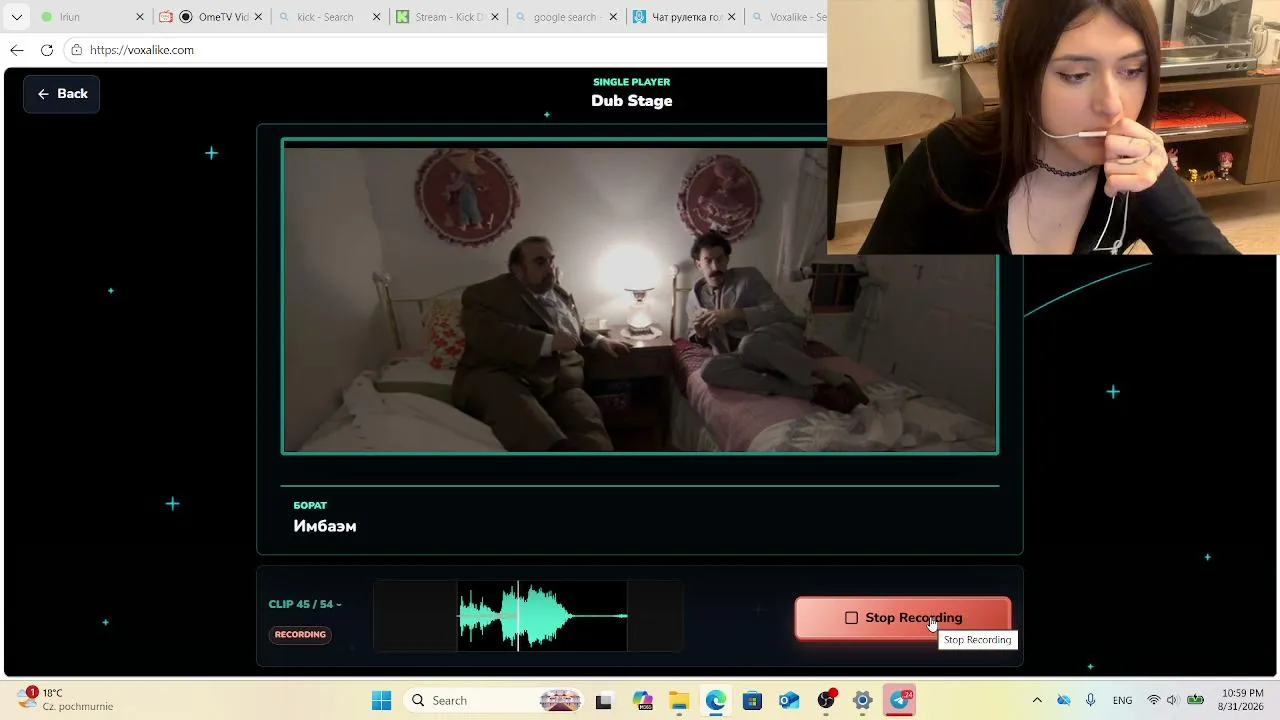Viewport: 1280px width, 720px height.
Task: Switch to the "google search" tab
Action: 564,17
